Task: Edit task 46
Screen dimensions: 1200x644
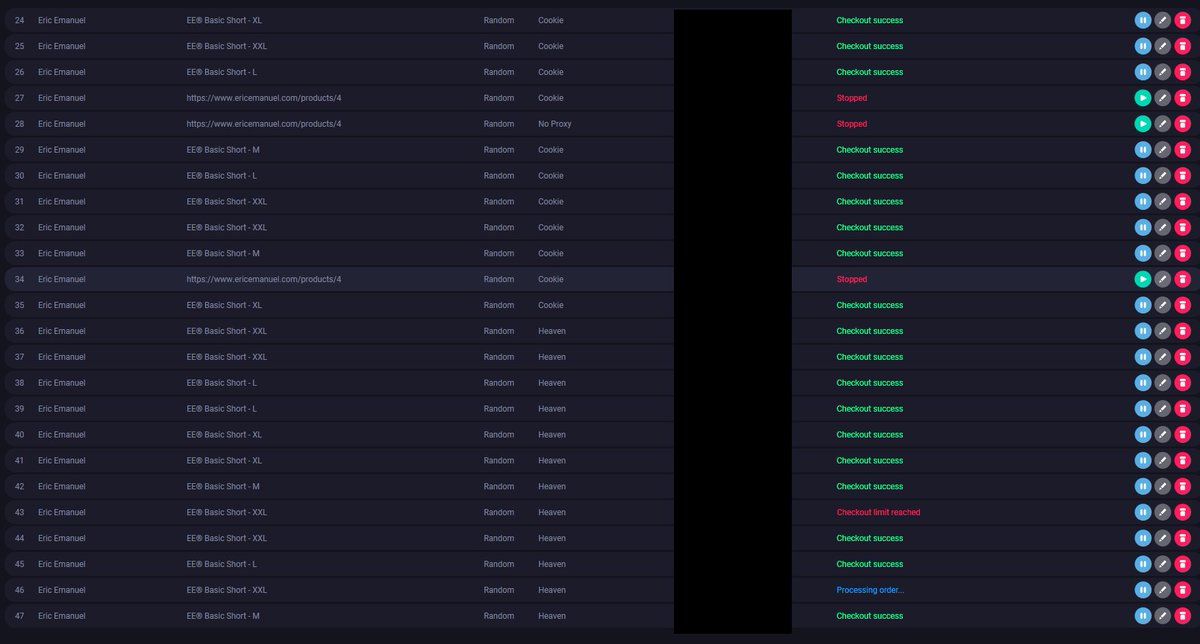Action: (x=1162, y=590)
